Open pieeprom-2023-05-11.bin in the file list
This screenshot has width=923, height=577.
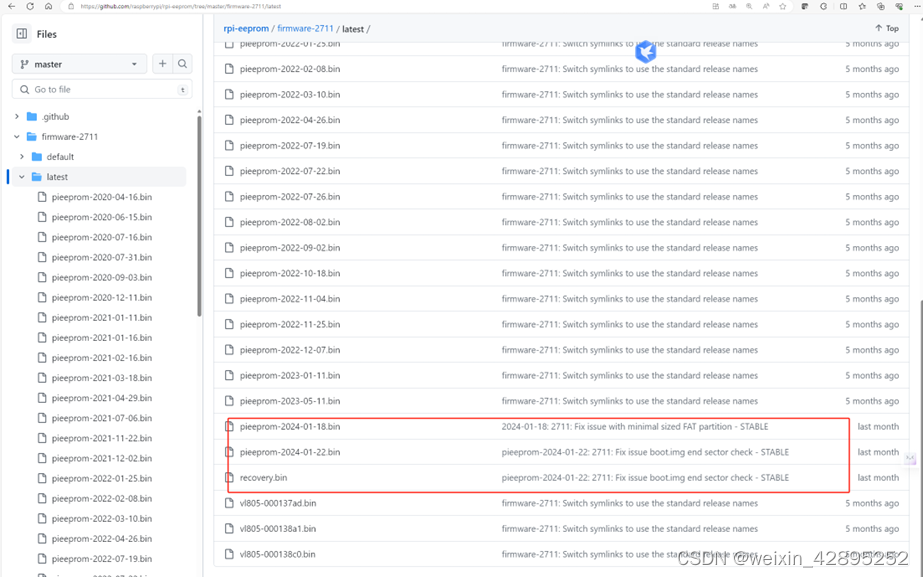(290, 401)
